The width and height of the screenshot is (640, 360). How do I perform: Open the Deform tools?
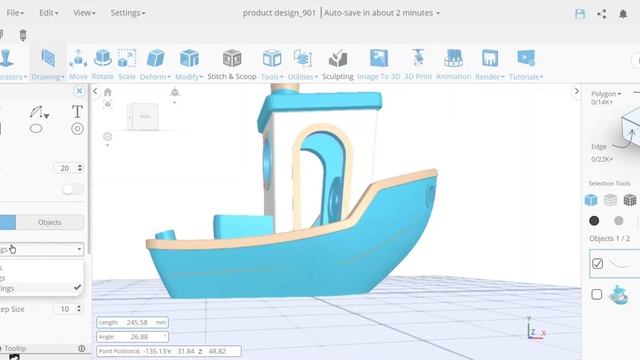point(155,64)
